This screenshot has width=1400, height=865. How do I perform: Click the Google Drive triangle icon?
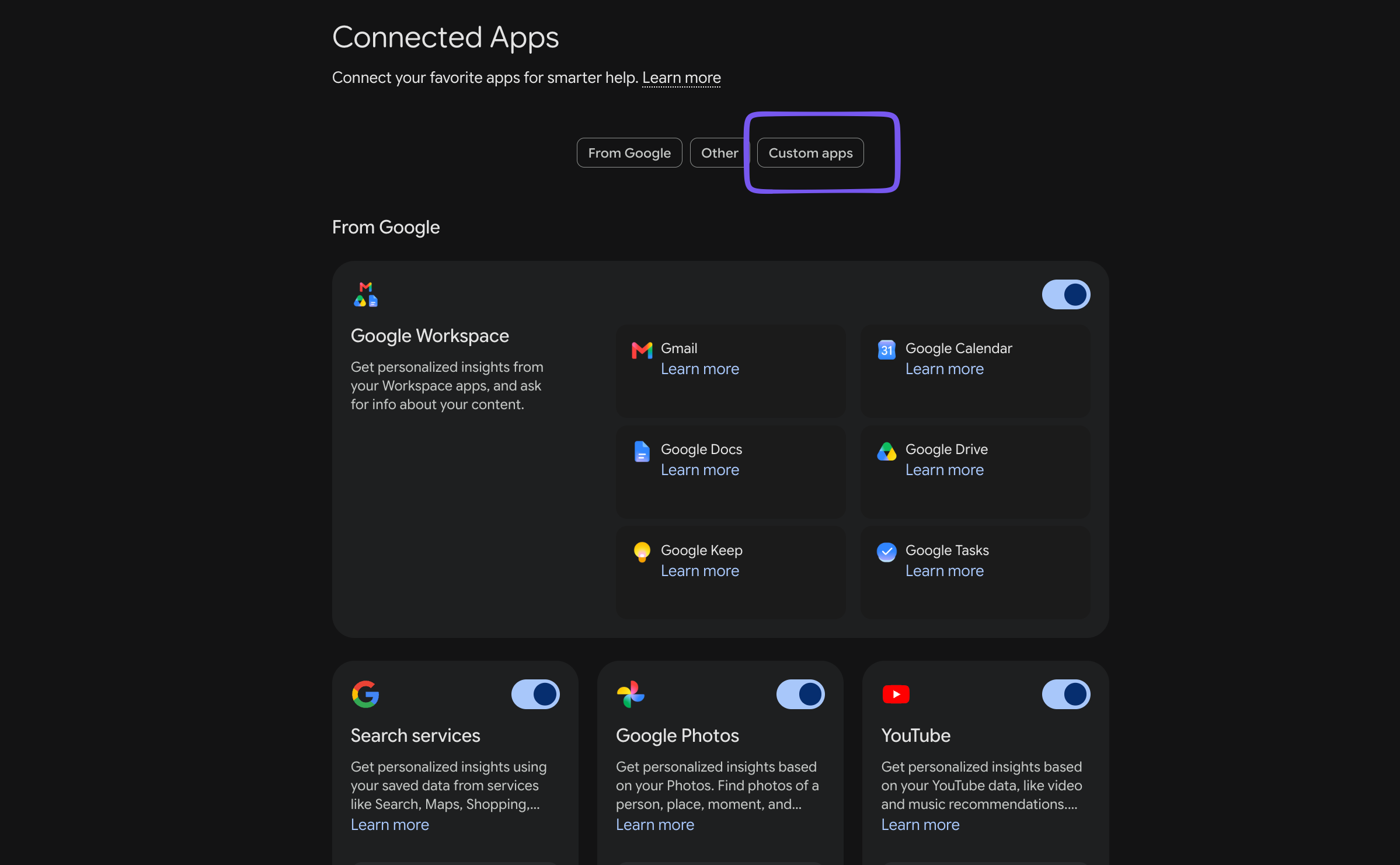point(886,451)
